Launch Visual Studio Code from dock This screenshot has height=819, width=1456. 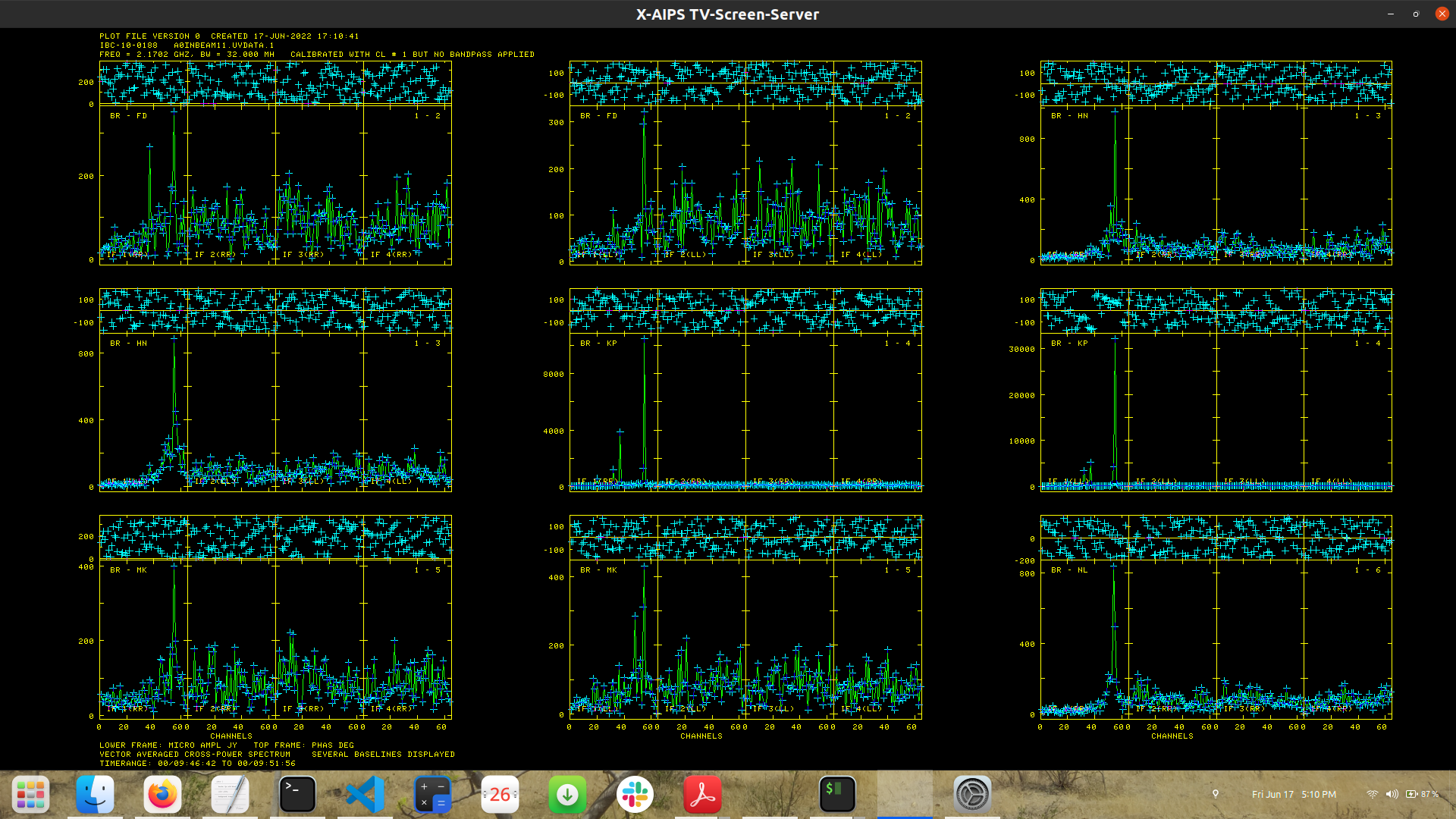click(365, 794)
